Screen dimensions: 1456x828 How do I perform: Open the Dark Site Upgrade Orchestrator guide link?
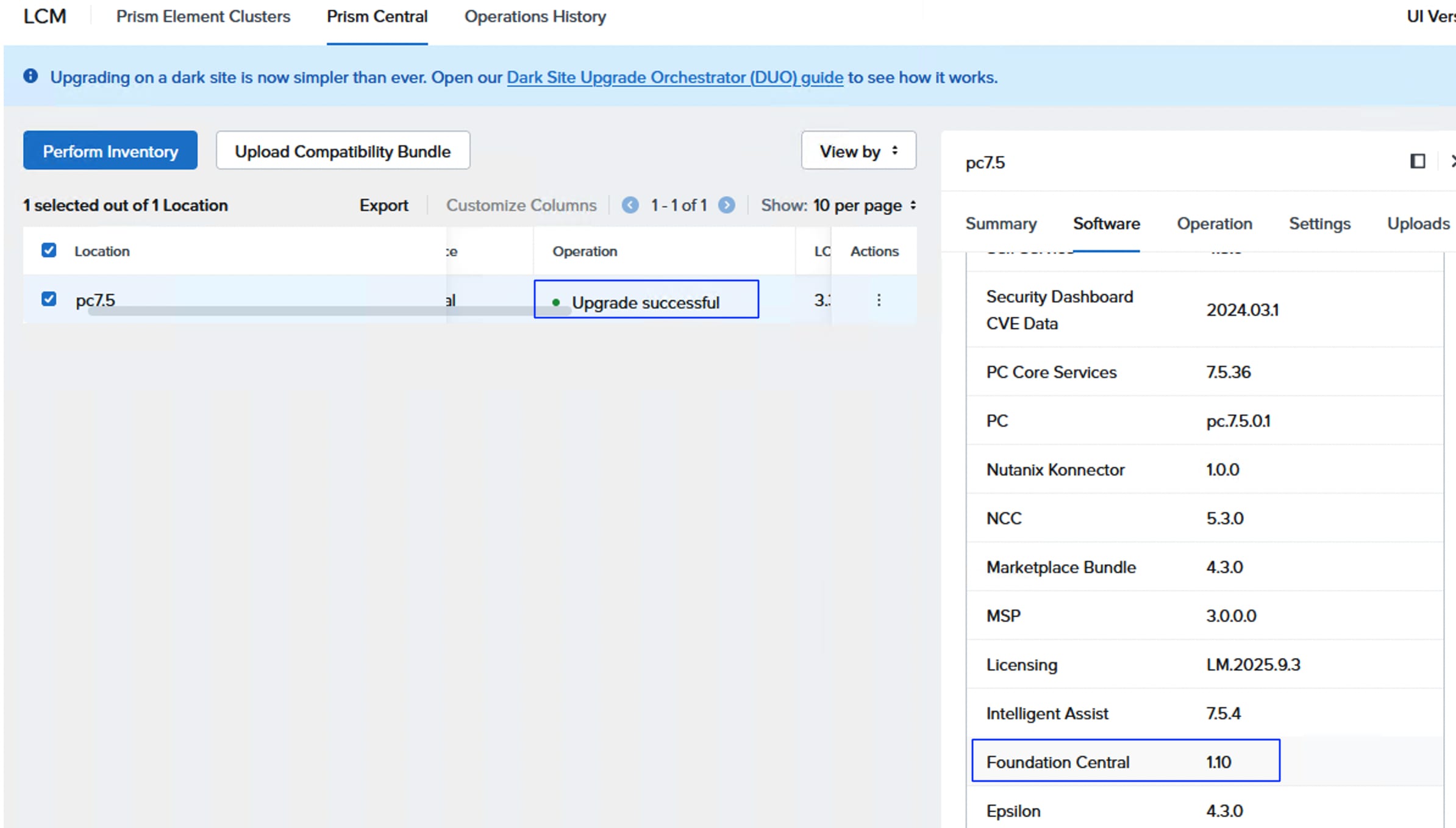pyautogui.click(x=674, y=77)
